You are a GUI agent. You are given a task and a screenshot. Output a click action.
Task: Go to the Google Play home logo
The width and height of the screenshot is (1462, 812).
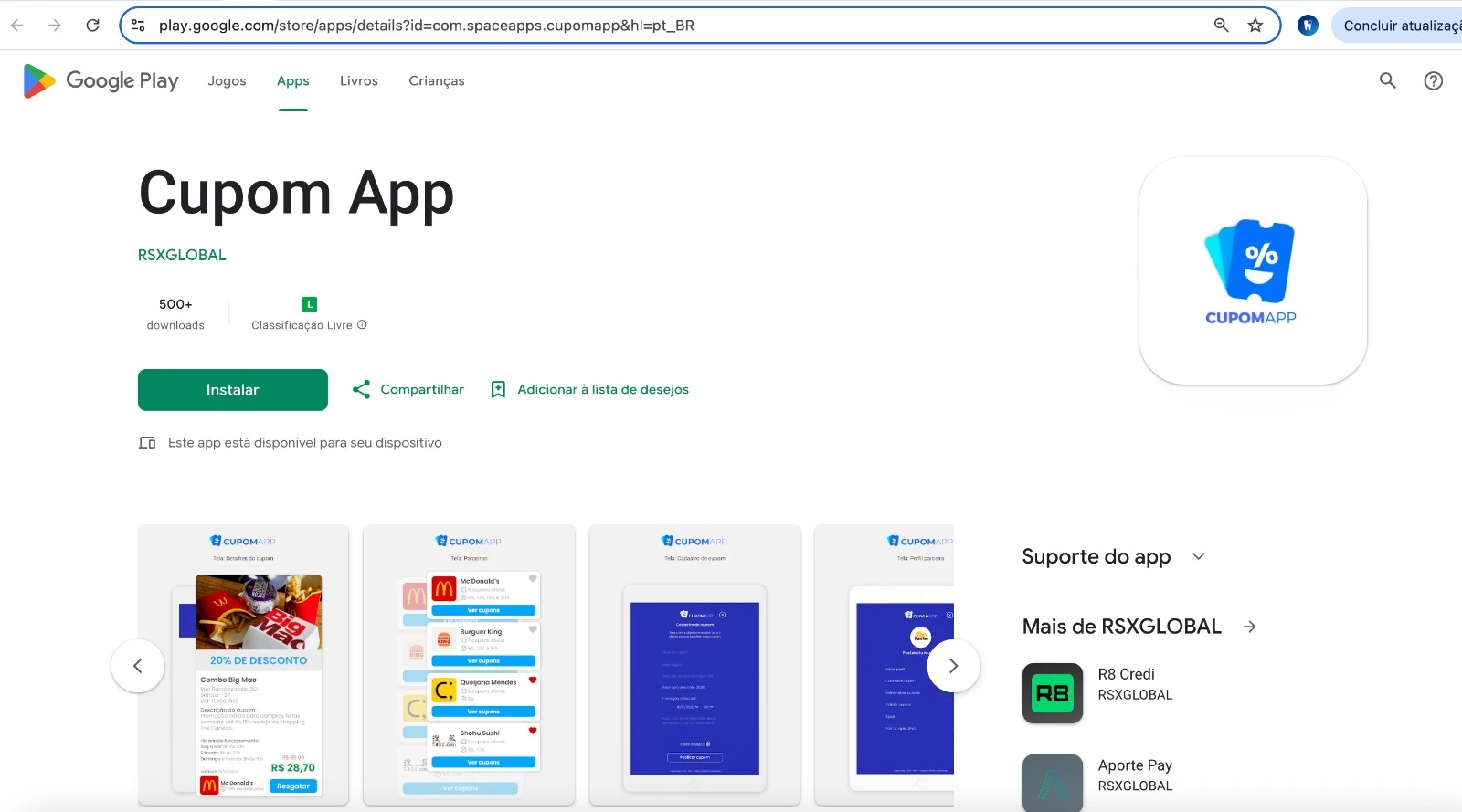[101, 81]
